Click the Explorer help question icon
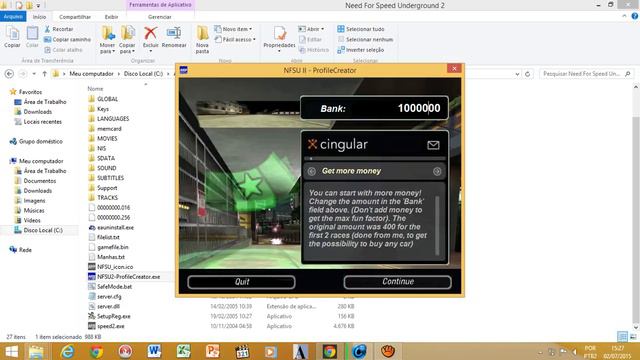This screenshot has height=360, width=640. (x=634, y=16)
